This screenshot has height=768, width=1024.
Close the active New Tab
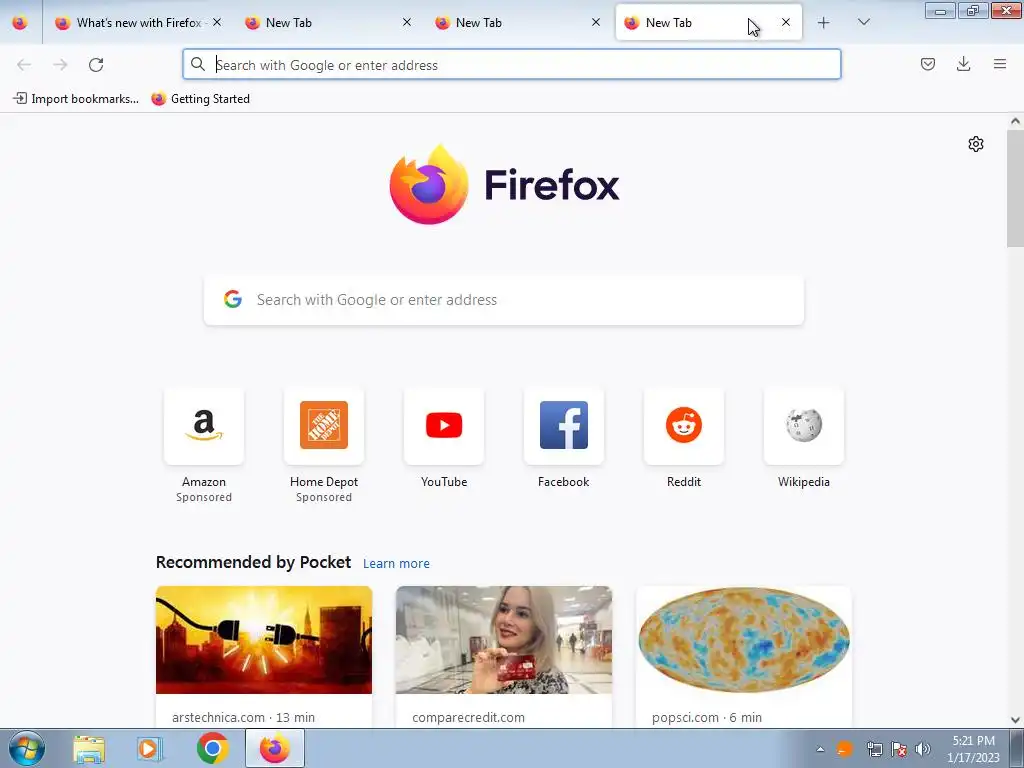[786, 22]
